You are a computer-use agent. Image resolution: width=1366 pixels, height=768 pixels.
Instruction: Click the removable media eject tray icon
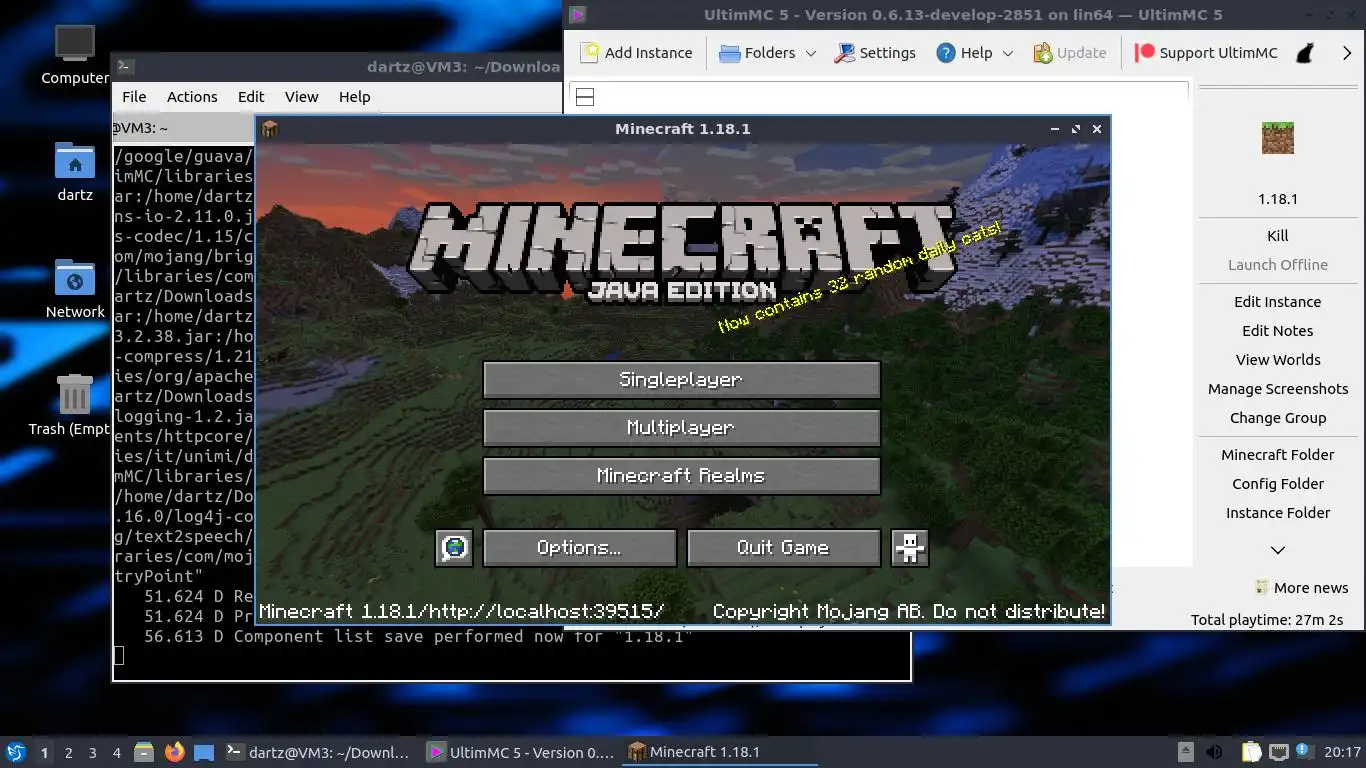coord(1185,752)
